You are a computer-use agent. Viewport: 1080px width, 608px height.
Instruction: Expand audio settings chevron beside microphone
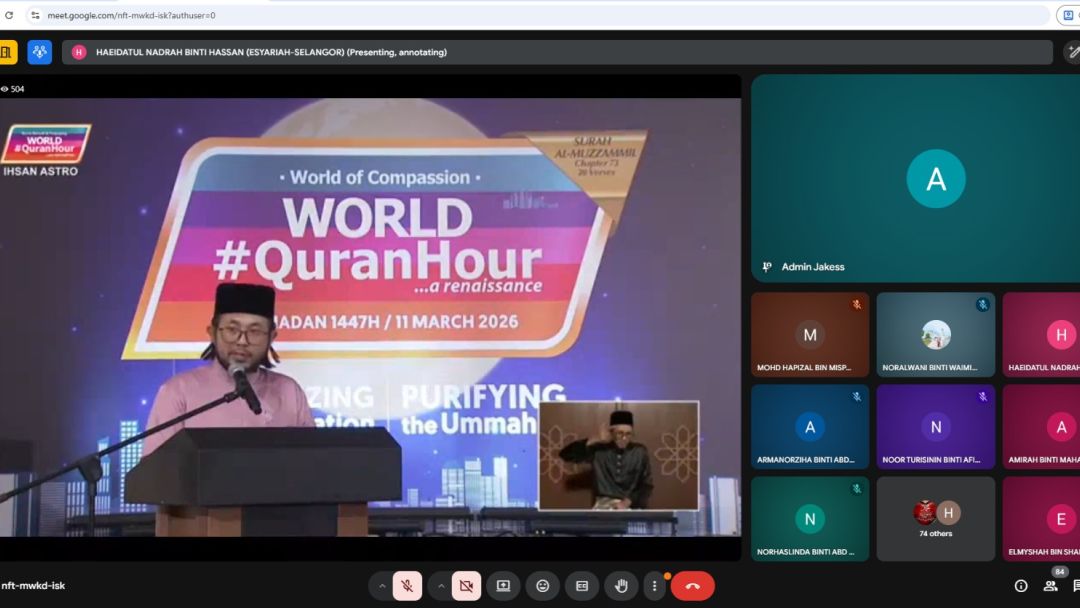click(382, 586)
